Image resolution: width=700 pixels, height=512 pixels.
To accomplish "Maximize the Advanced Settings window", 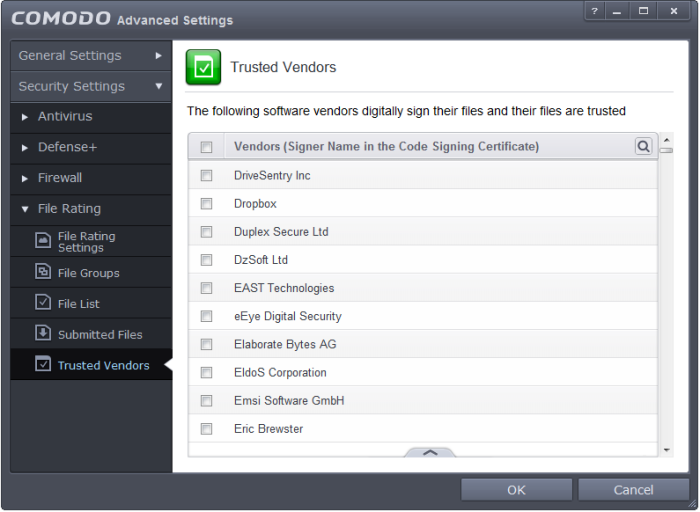I will coord(643,11).
